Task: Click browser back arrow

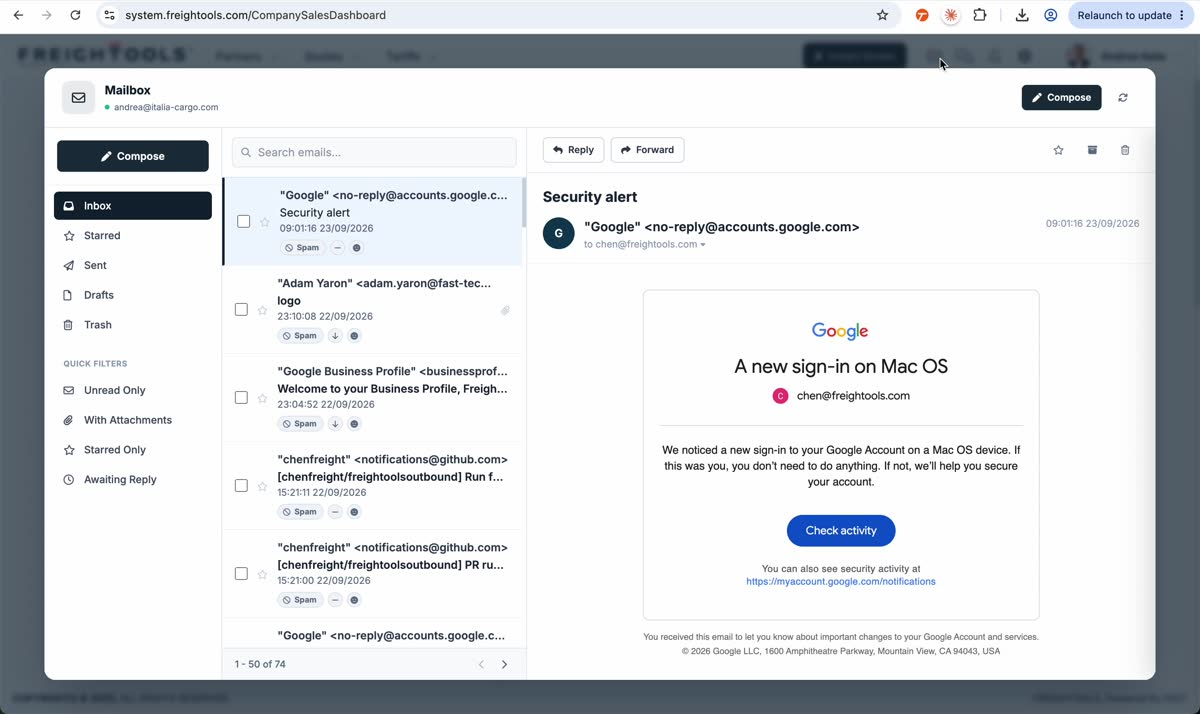Action: click(x=18, y=15)
